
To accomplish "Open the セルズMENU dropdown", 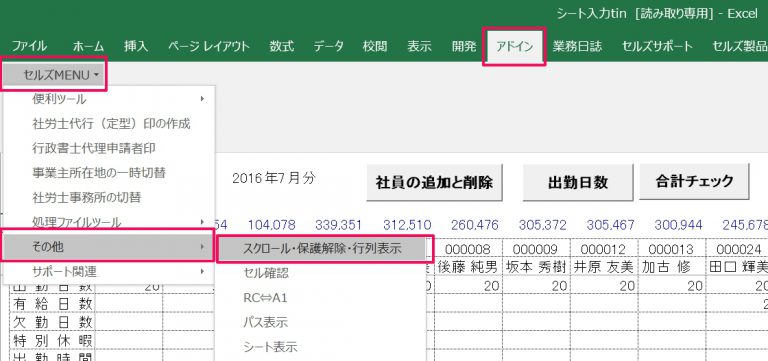I will (x=54, y=75).
